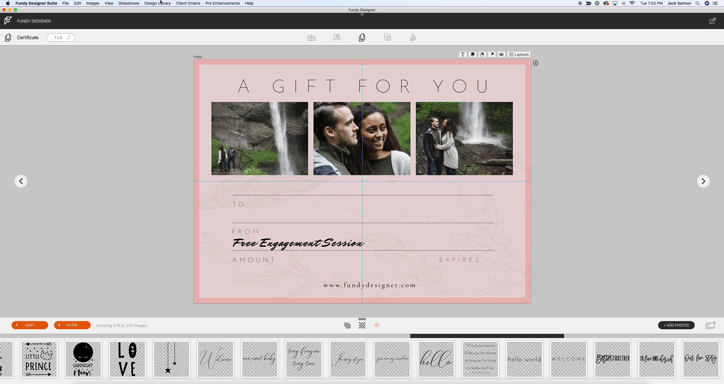Open the Images menu

[x=92, y=3]
